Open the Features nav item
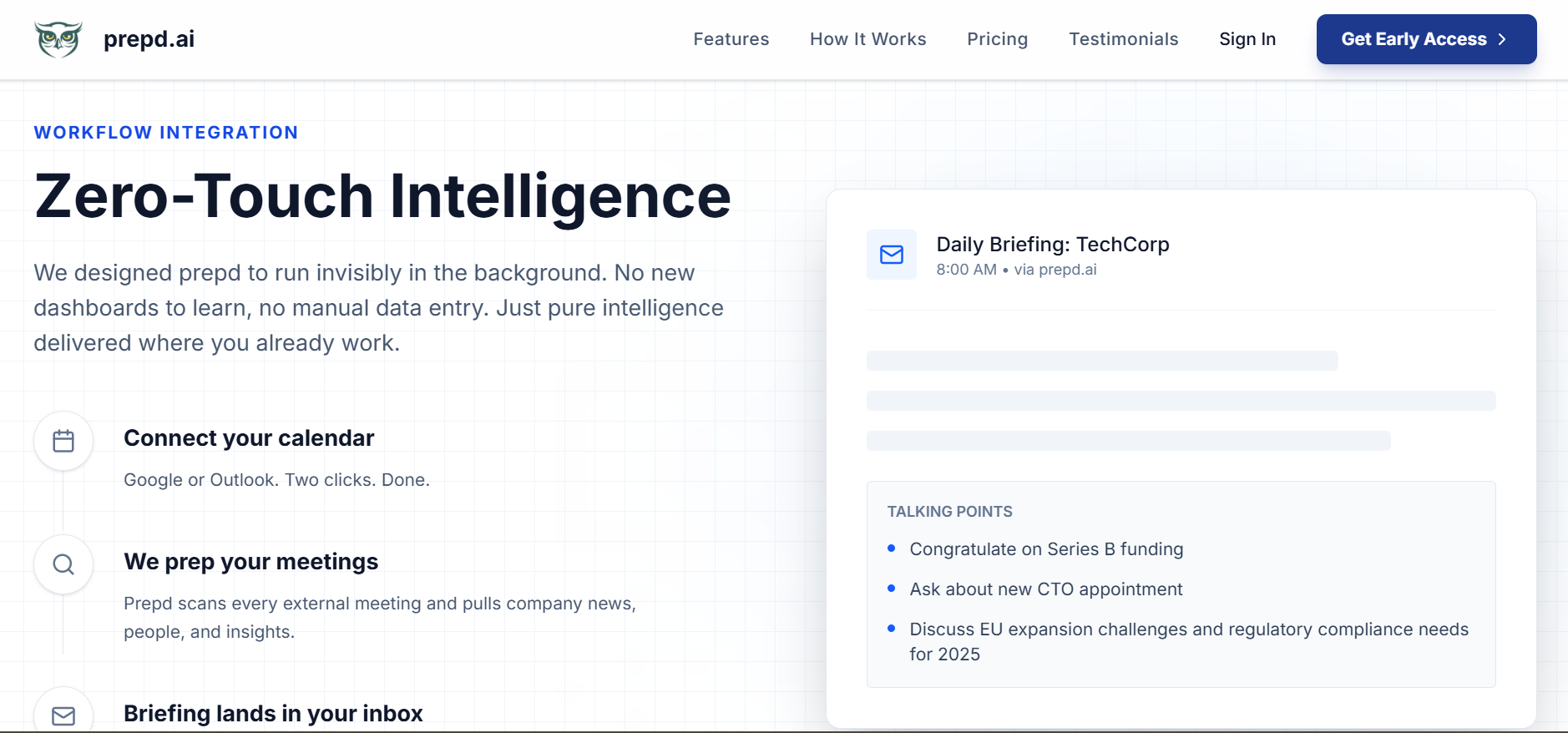 731,39
